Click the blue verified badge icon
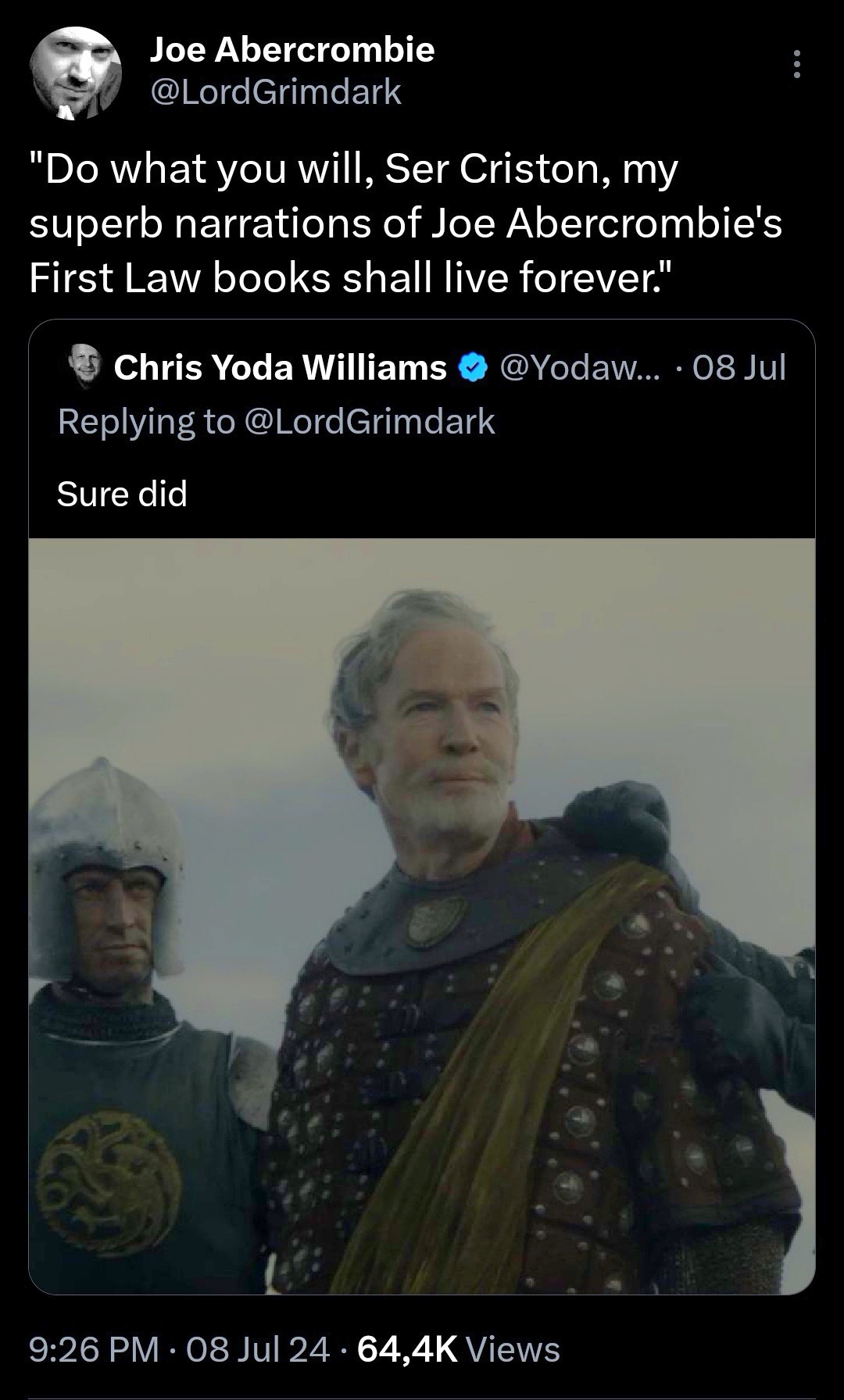The width and height of the screenshot is (844, 1400). point(474,367)
